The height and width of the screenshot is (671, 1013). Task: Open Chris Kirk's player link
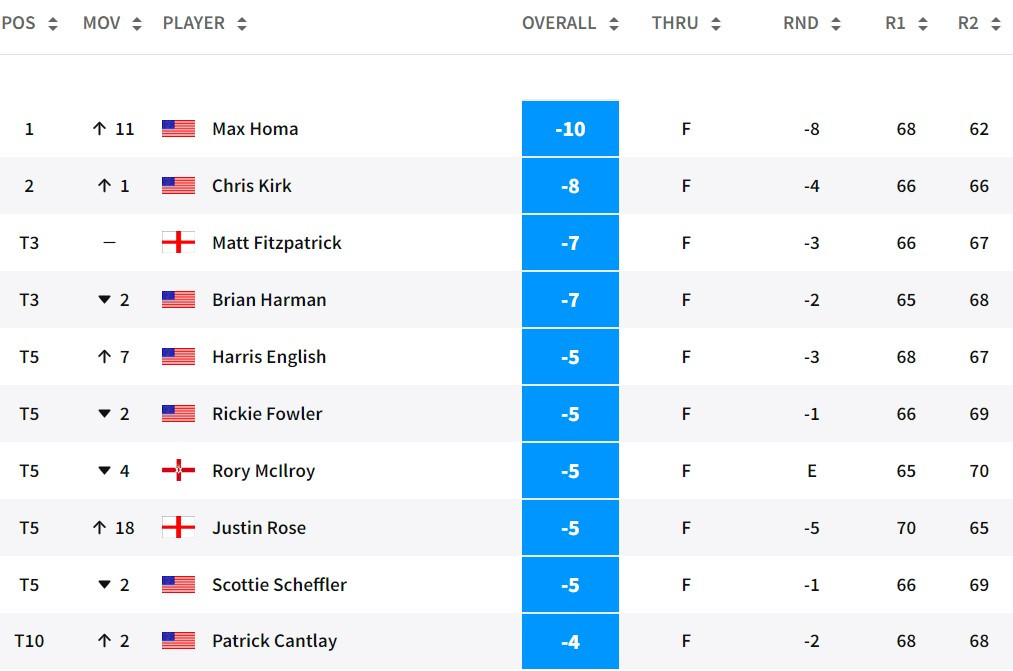click(x=252, y=186)
